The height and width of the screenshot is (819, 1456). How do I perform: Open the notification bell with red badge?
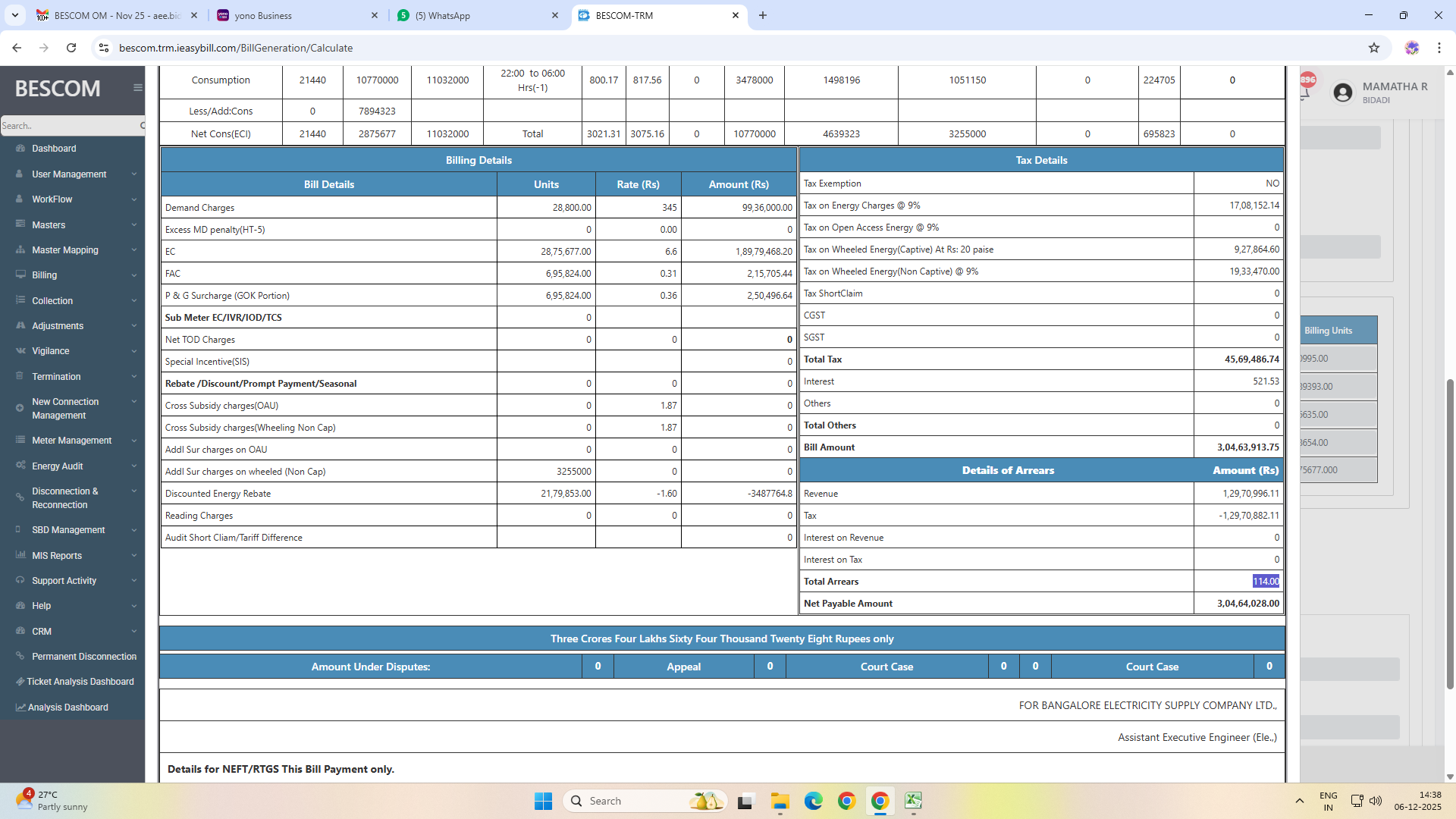pos(1306,88)
